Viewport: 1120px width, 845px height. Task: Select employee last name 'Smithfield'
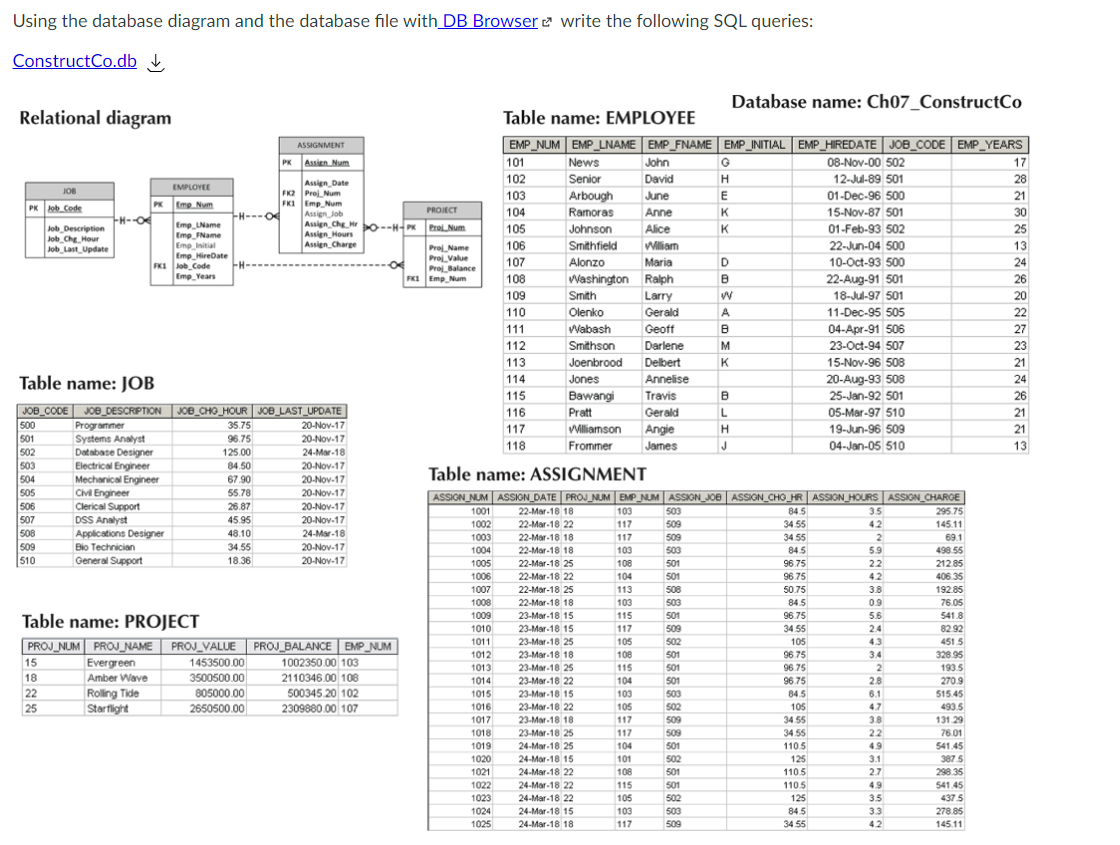[x=593, y=246]
